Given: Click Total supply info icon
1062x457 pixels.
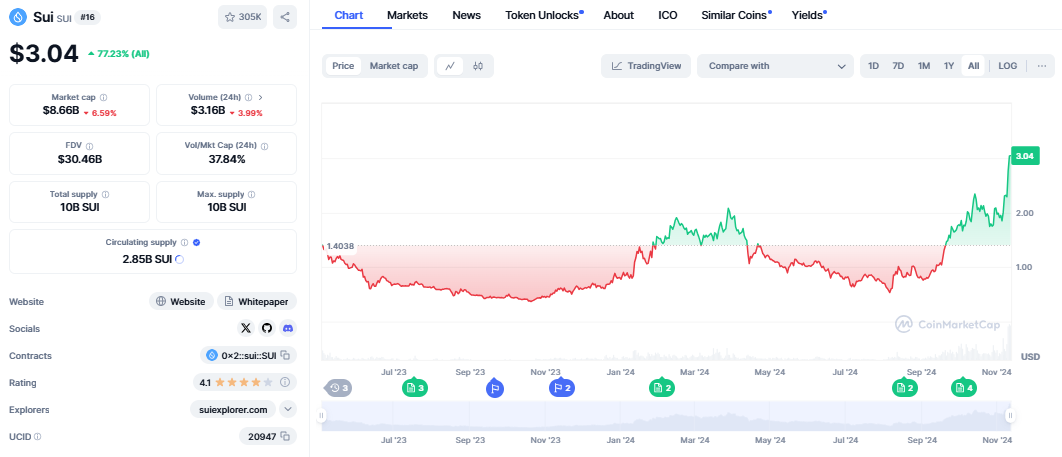Looking at the screenshot, I should point(105,194).
